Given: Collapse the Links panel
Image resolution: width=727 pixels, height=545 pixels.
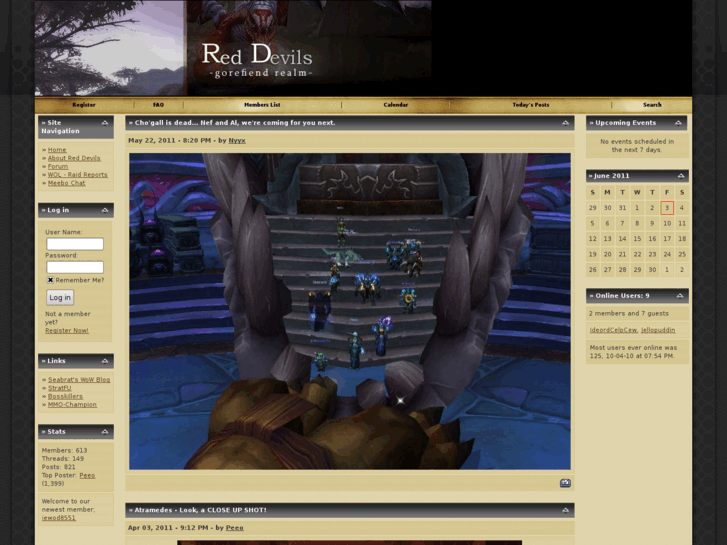Looking at the screenshot, I should tap(105, 361).
